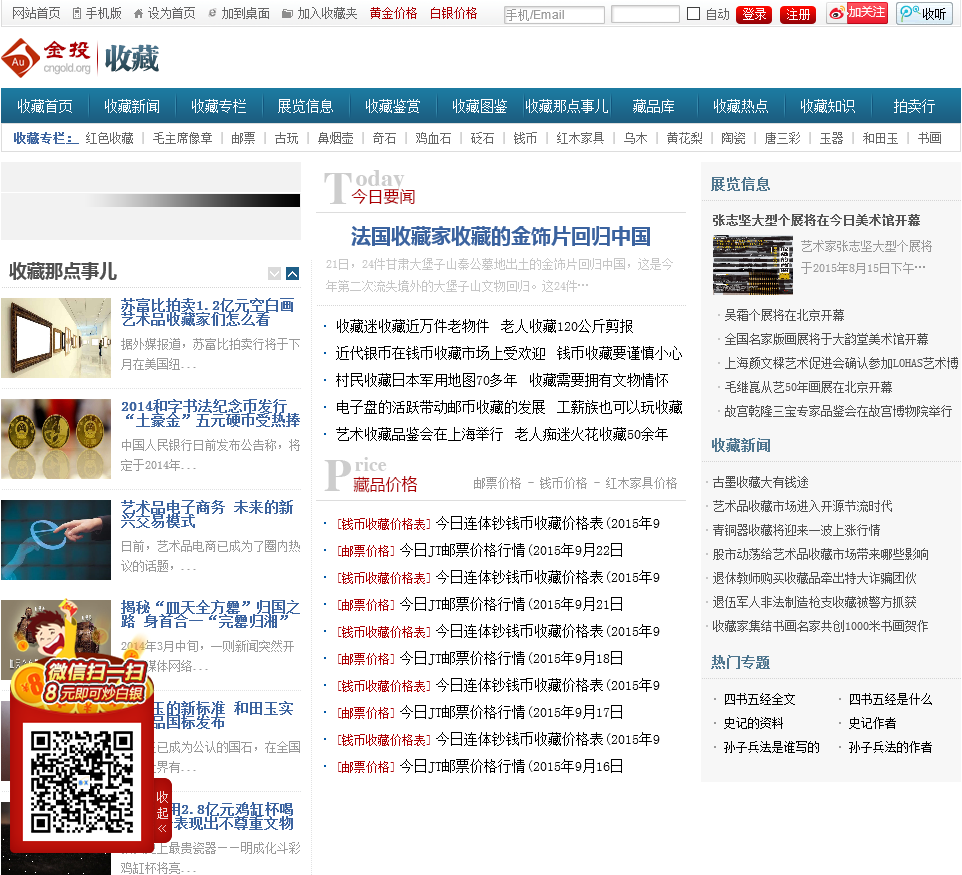962x875 pixels.
Task: Open news 古墨收藏大有钱途
Action: (x=760, y=482)
